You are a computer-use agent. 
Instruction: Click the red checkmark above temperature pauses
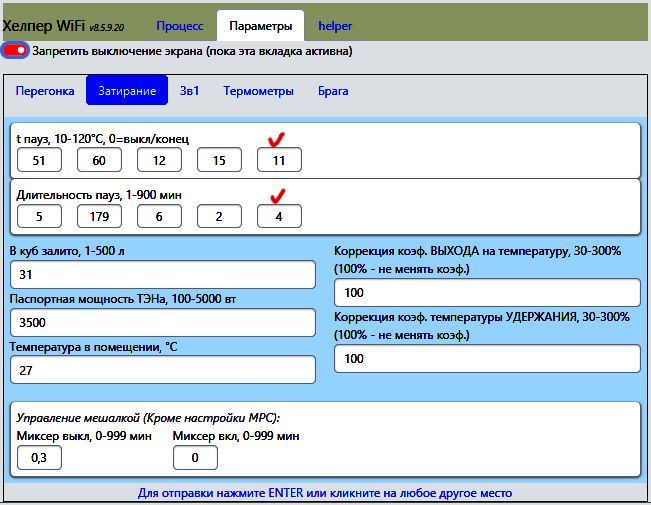pos(277,140)
